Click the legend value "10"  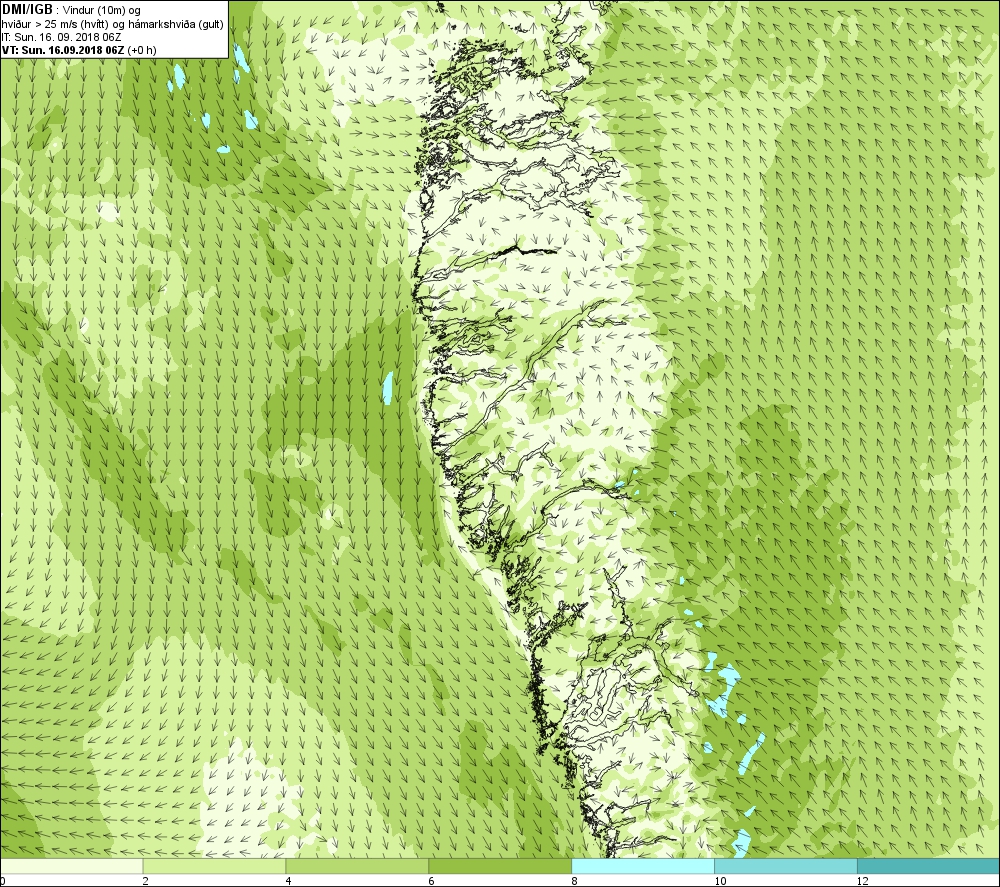[x=720, y=881]
